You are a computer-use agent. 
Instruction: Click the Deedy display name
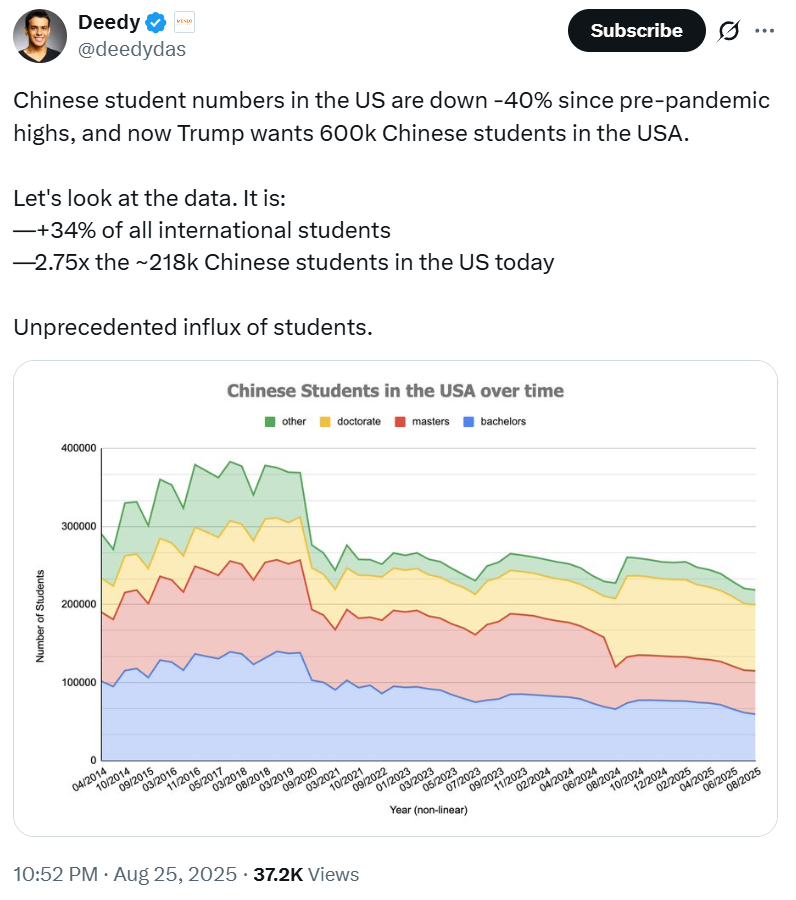coord(108,22)
